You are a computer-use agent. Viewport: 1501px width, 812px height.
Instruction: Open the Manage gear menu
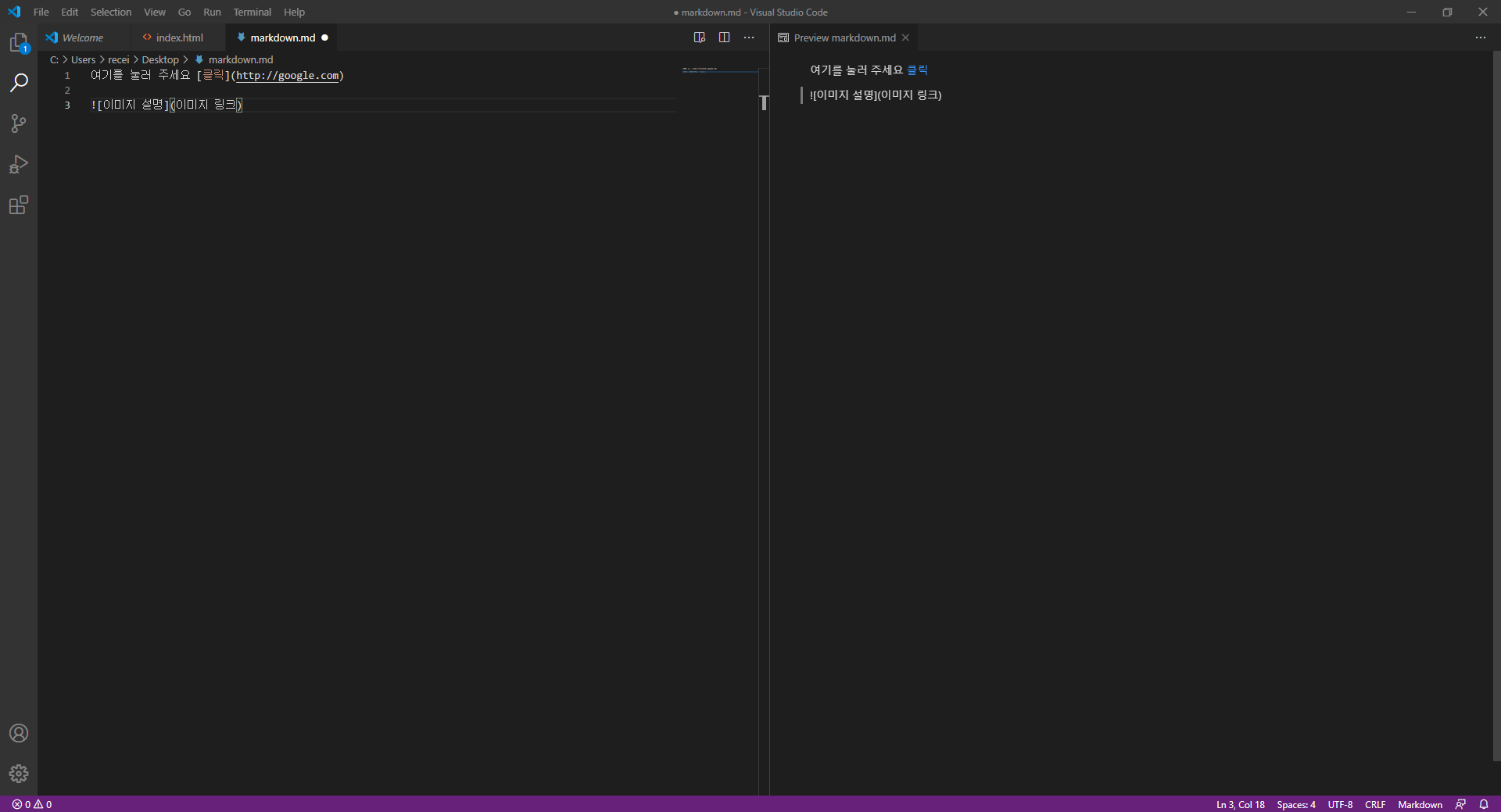tap(19, 774)
